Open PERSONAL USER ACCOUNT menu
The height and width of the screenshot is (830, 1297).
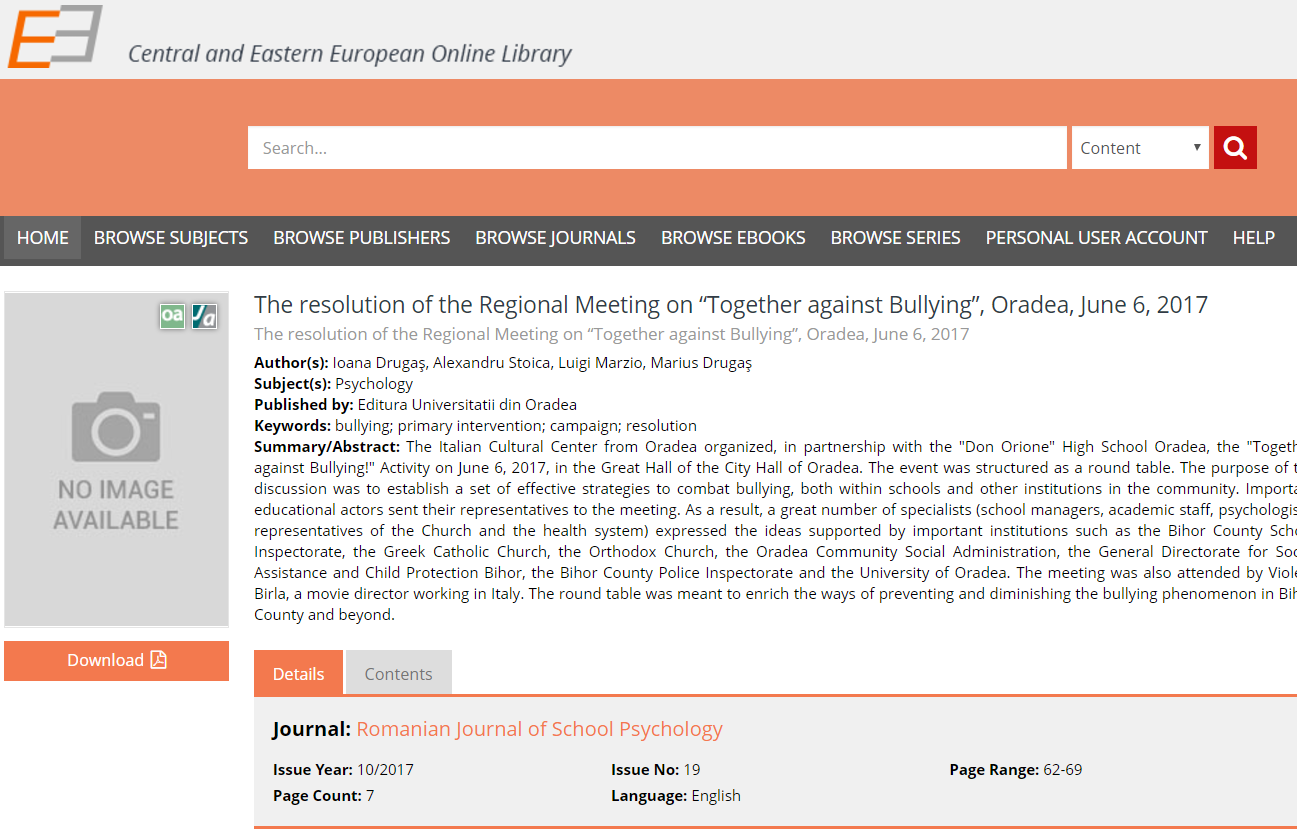pos(1096,238)
